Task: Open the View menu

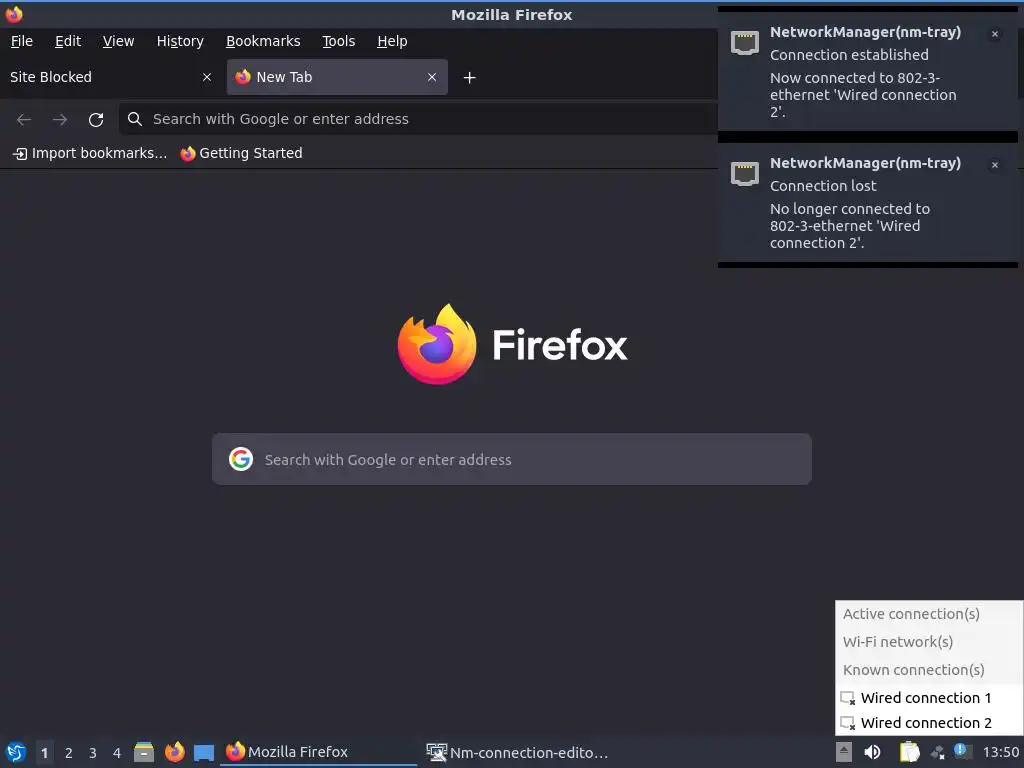Action: (118, 41)
